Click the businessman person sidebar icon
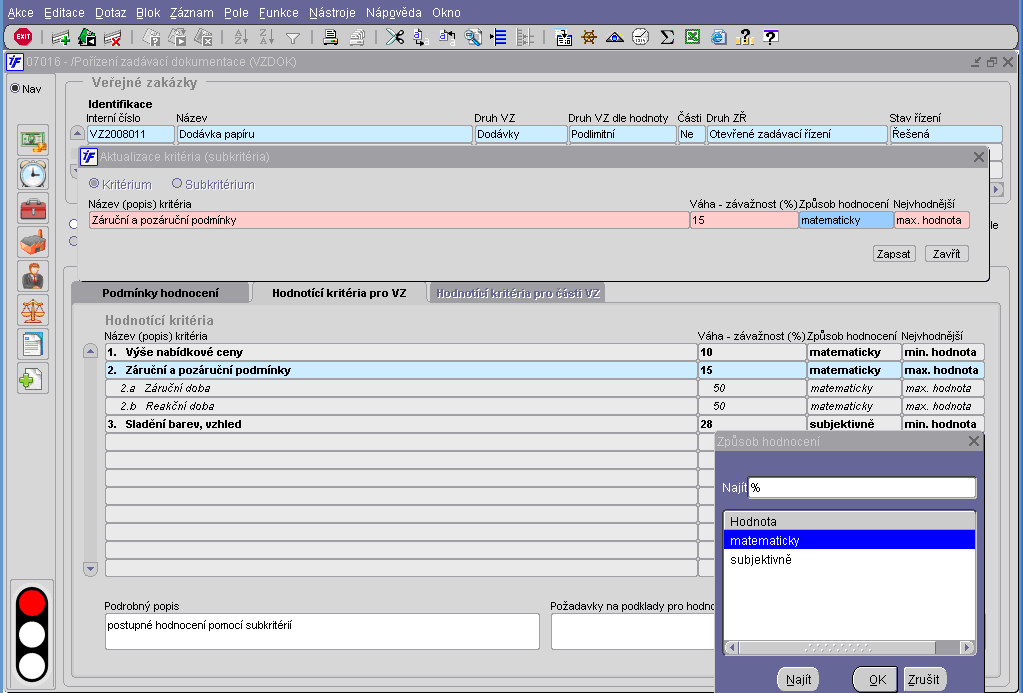The image size is (1023, 693). coord(33,276)
